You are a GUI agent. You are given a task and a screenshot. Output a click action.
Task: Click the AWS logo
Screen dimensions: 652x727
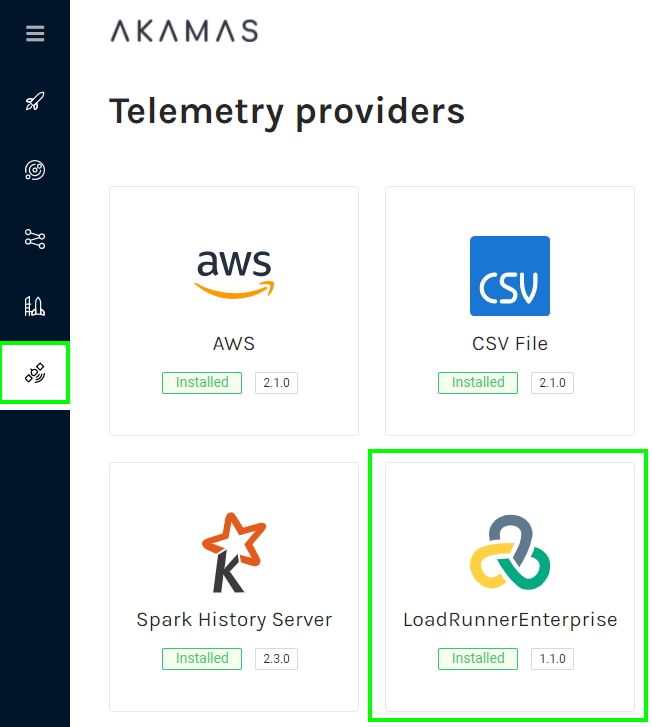234,273
